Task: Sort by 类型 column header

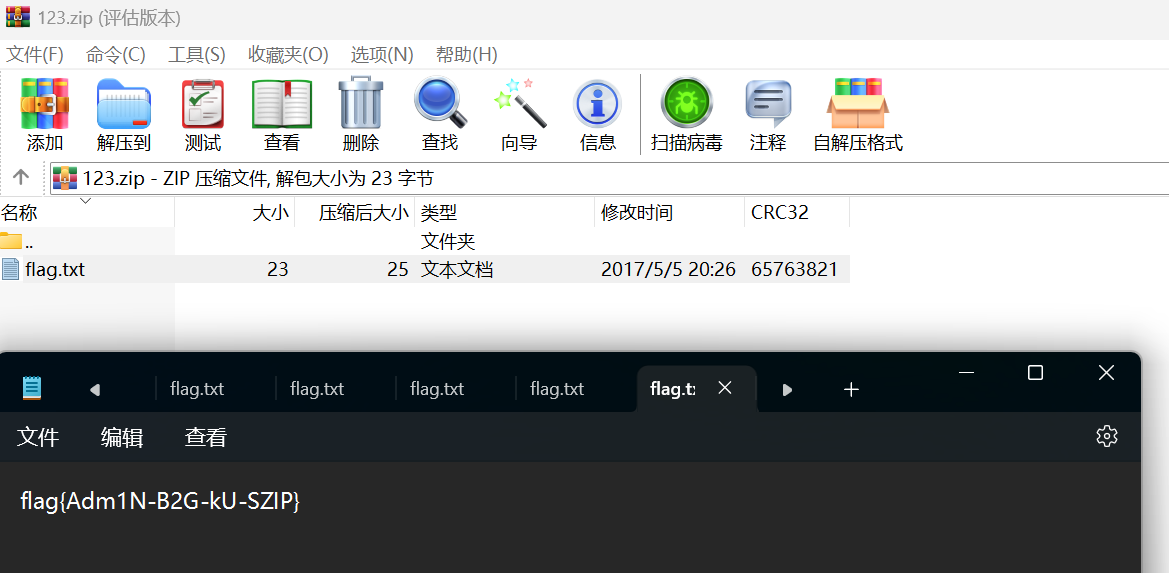Action: click(x=505, y=212)
